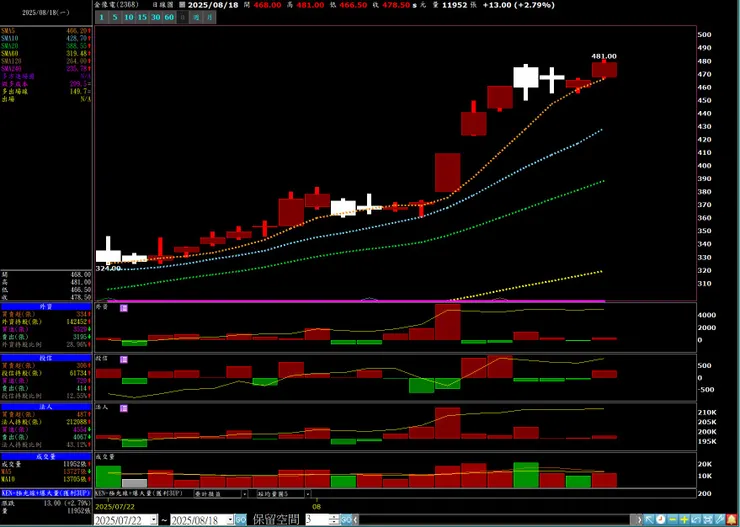This screenshot has height=527, width=740.
Task: Select the 15-minute timeframe button
Action: pos(142,17)
